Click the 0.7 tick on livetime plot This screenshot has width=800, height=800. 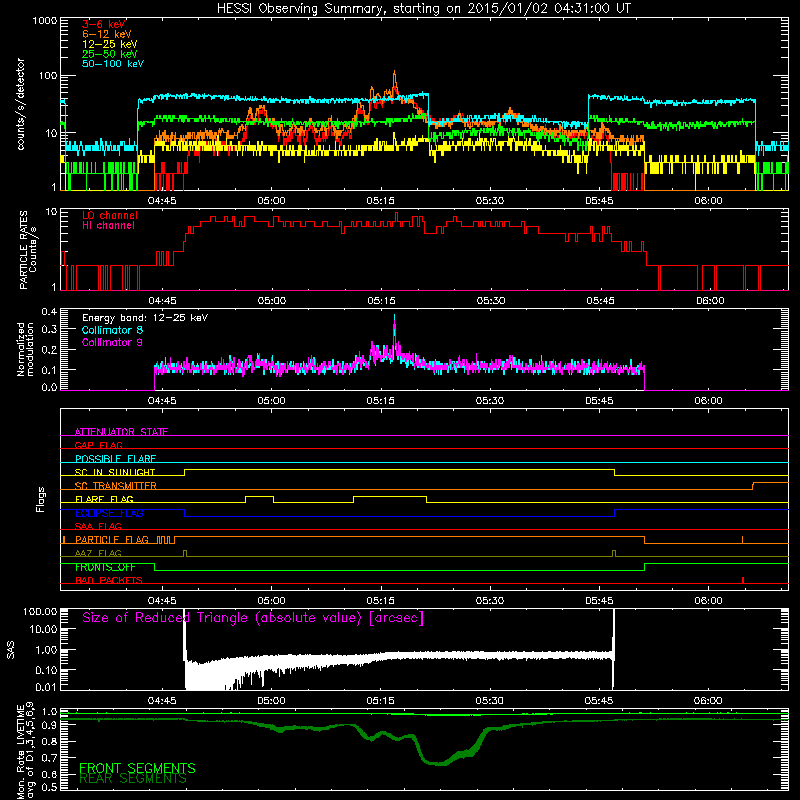(49, 758)
